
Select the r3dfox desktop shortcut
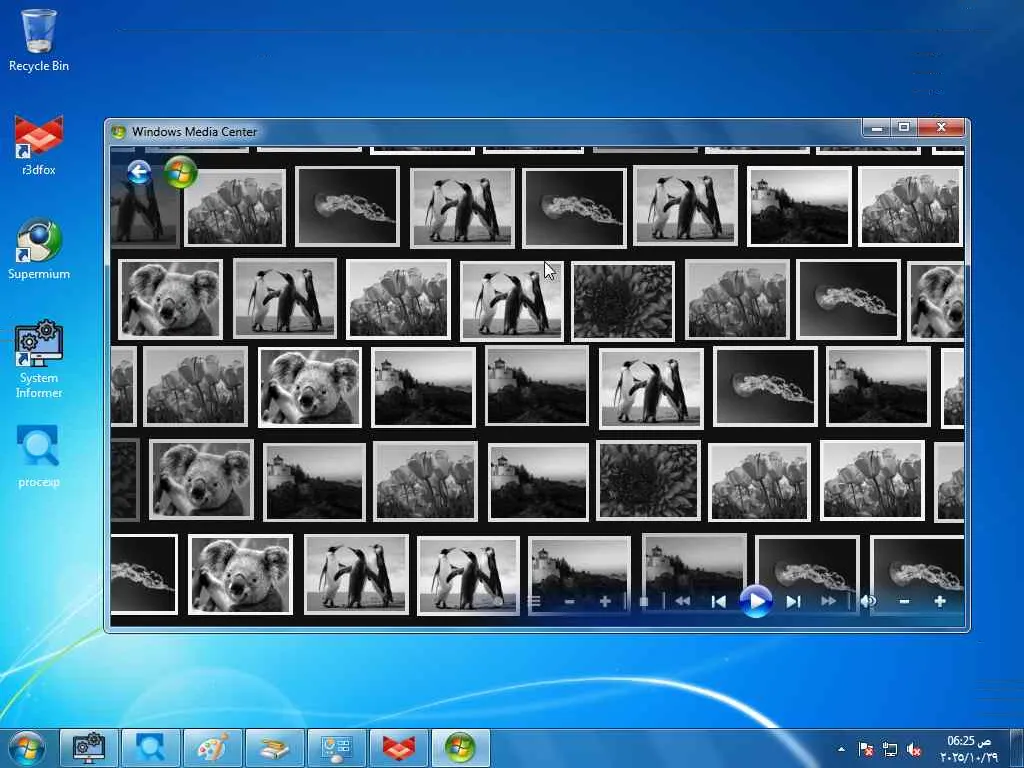click(x=39, y=145)
